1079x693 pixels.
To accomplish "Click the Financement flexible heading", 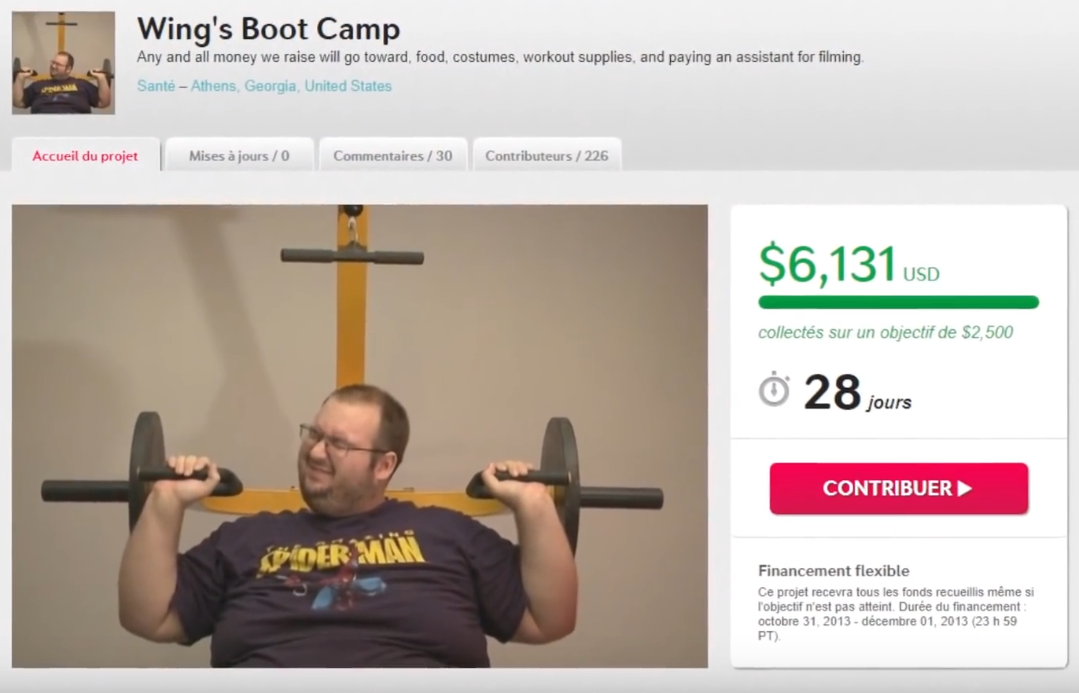I will (833, 571).
